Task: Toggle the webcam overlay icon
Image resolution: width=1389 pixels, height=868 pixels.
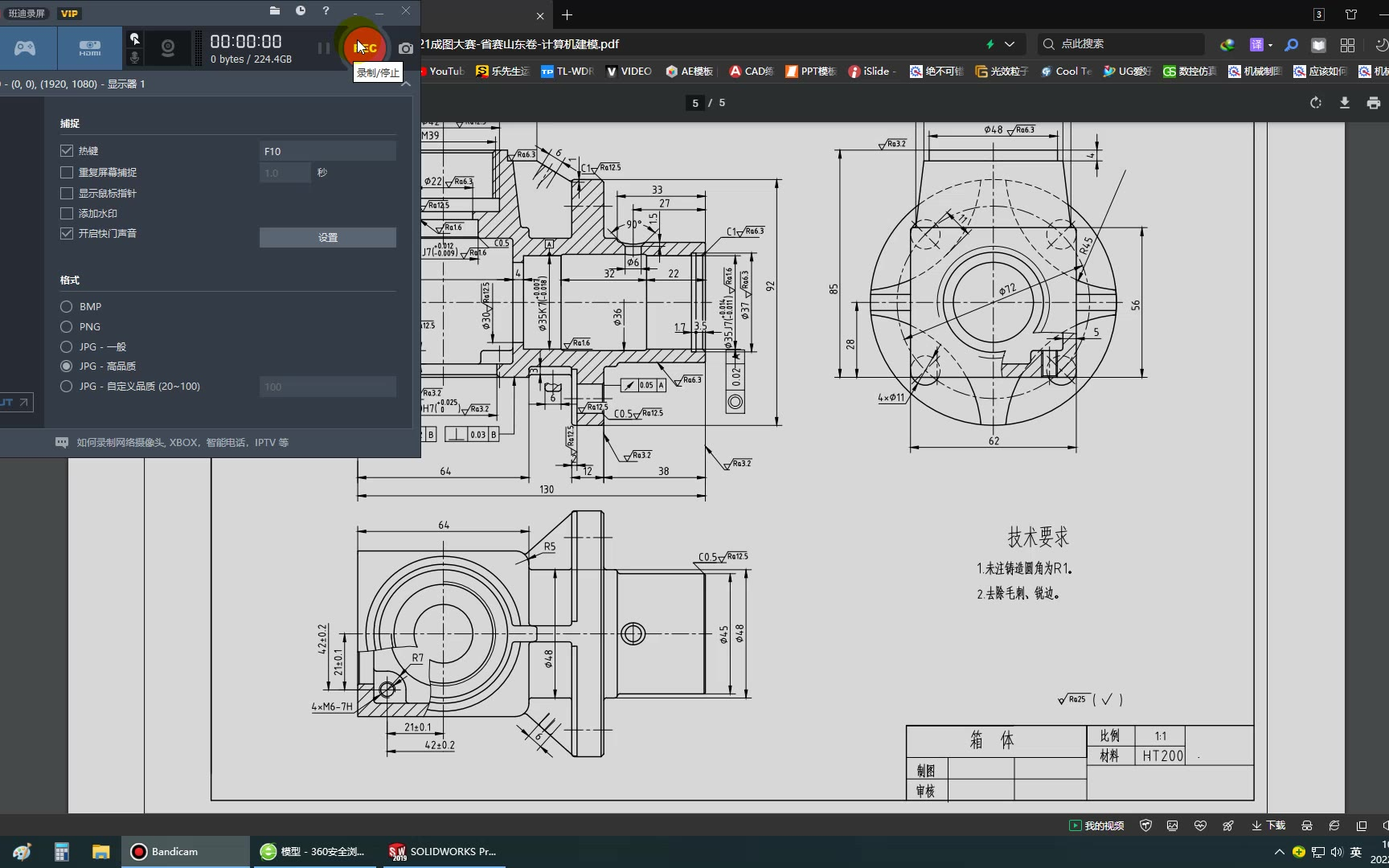Action: tap(168, 48)
